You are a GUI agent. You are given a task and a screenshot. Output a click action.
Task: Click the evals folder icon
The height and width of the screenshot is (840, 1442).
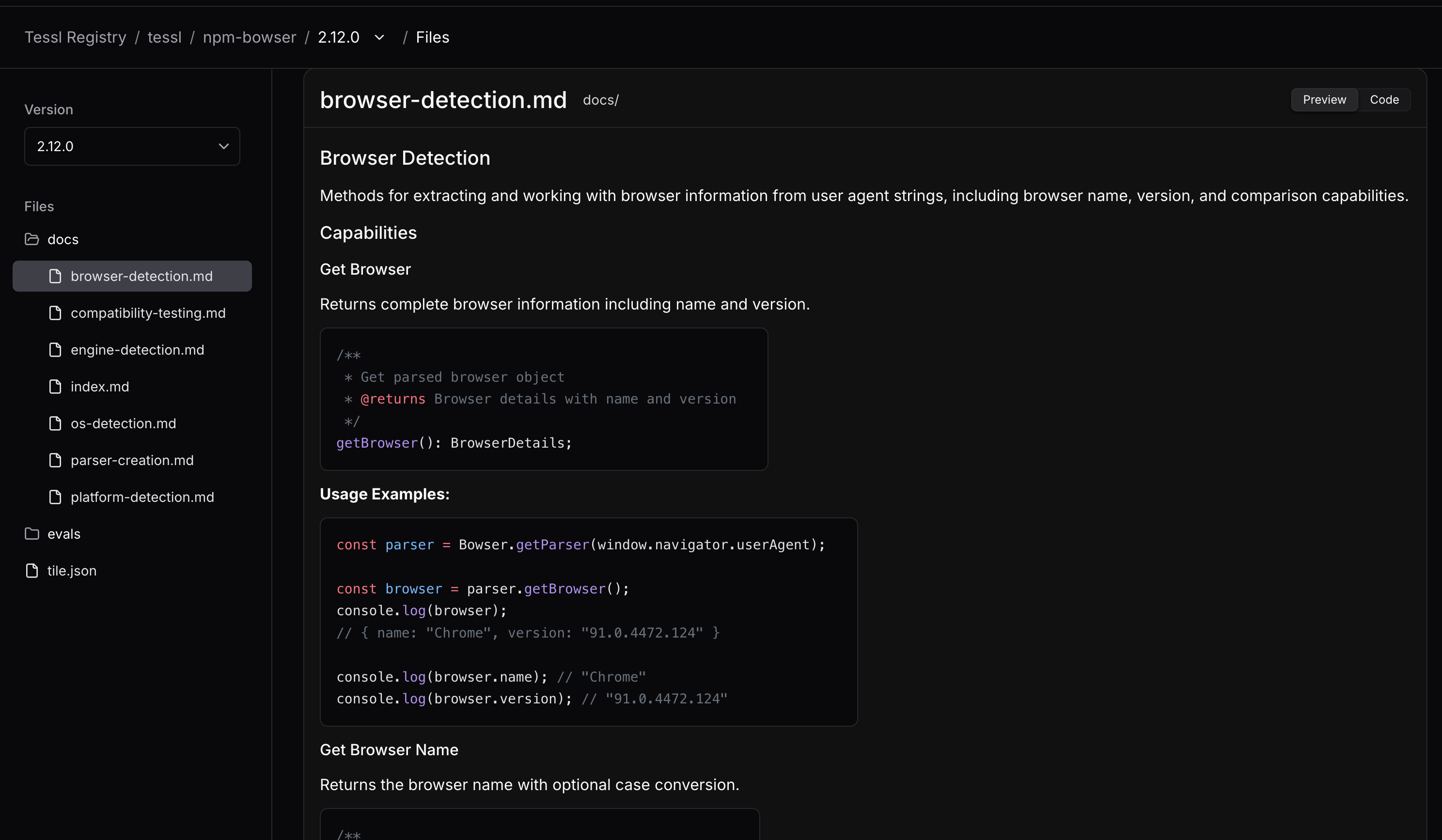click(x=32, y=534)
